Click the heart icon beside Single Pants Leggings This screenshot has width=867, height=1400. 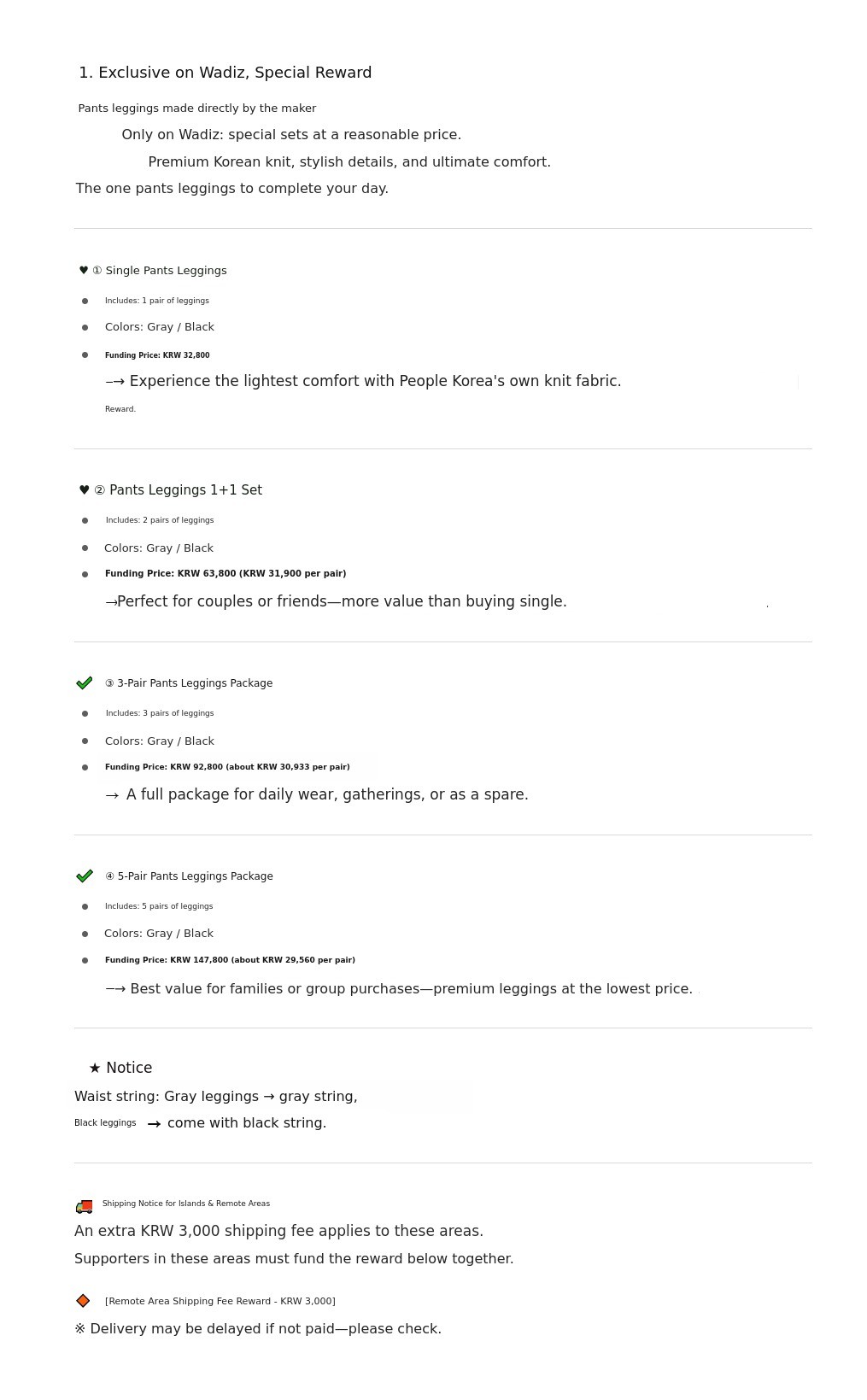[84, 271]
